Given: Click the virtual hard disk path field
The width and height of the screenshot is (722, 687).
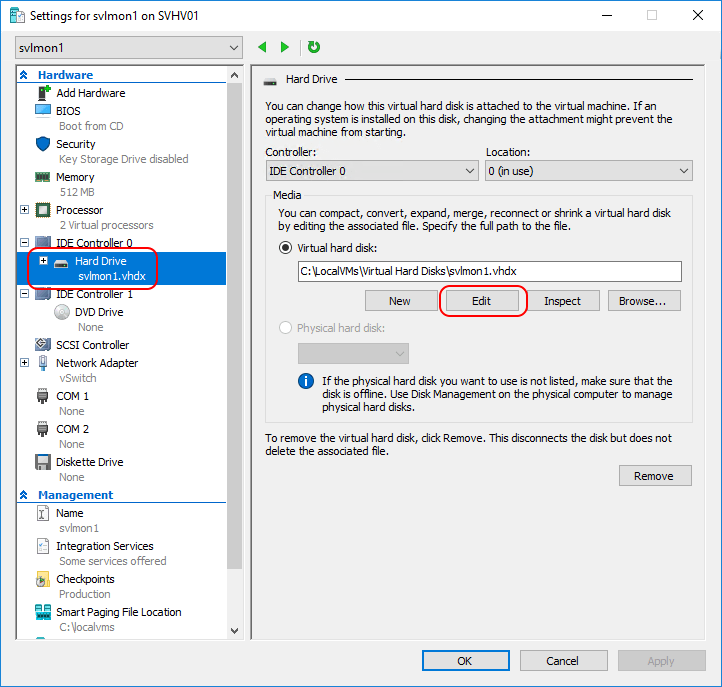Looking at the screenshot, I should (489, 271).
